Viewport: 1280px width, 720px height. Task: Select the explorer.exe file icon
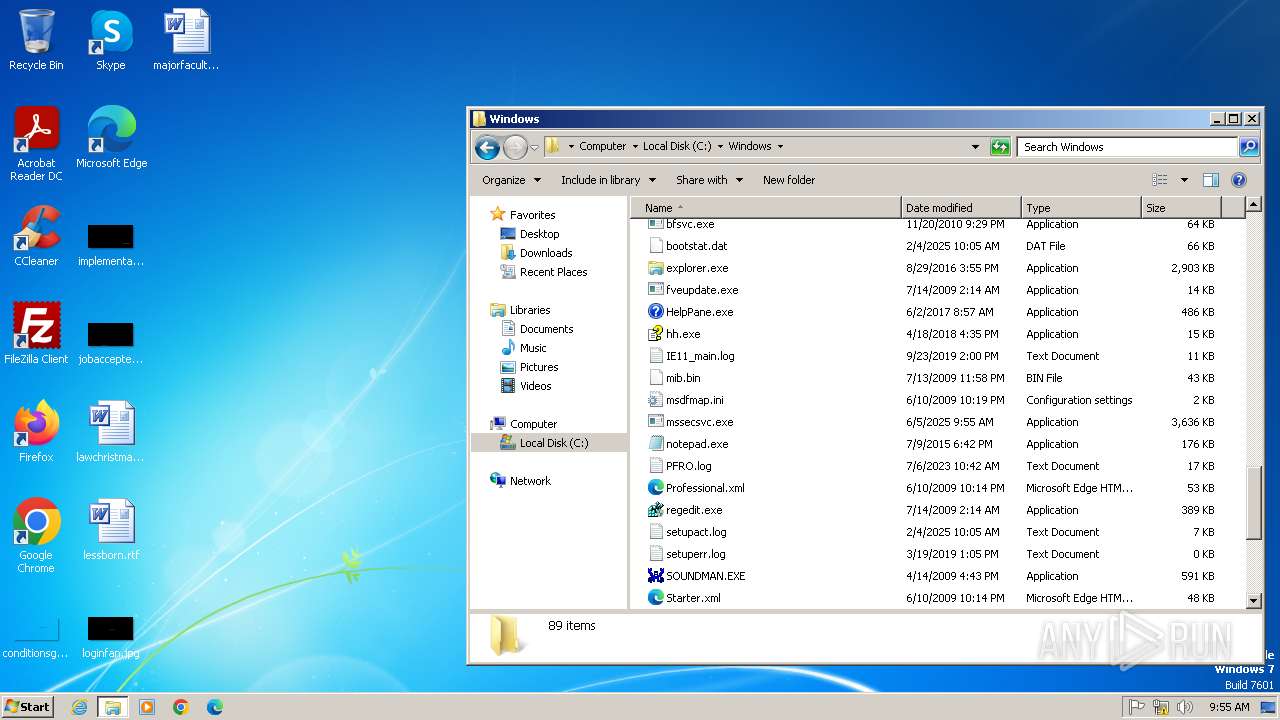coord(656,268)
